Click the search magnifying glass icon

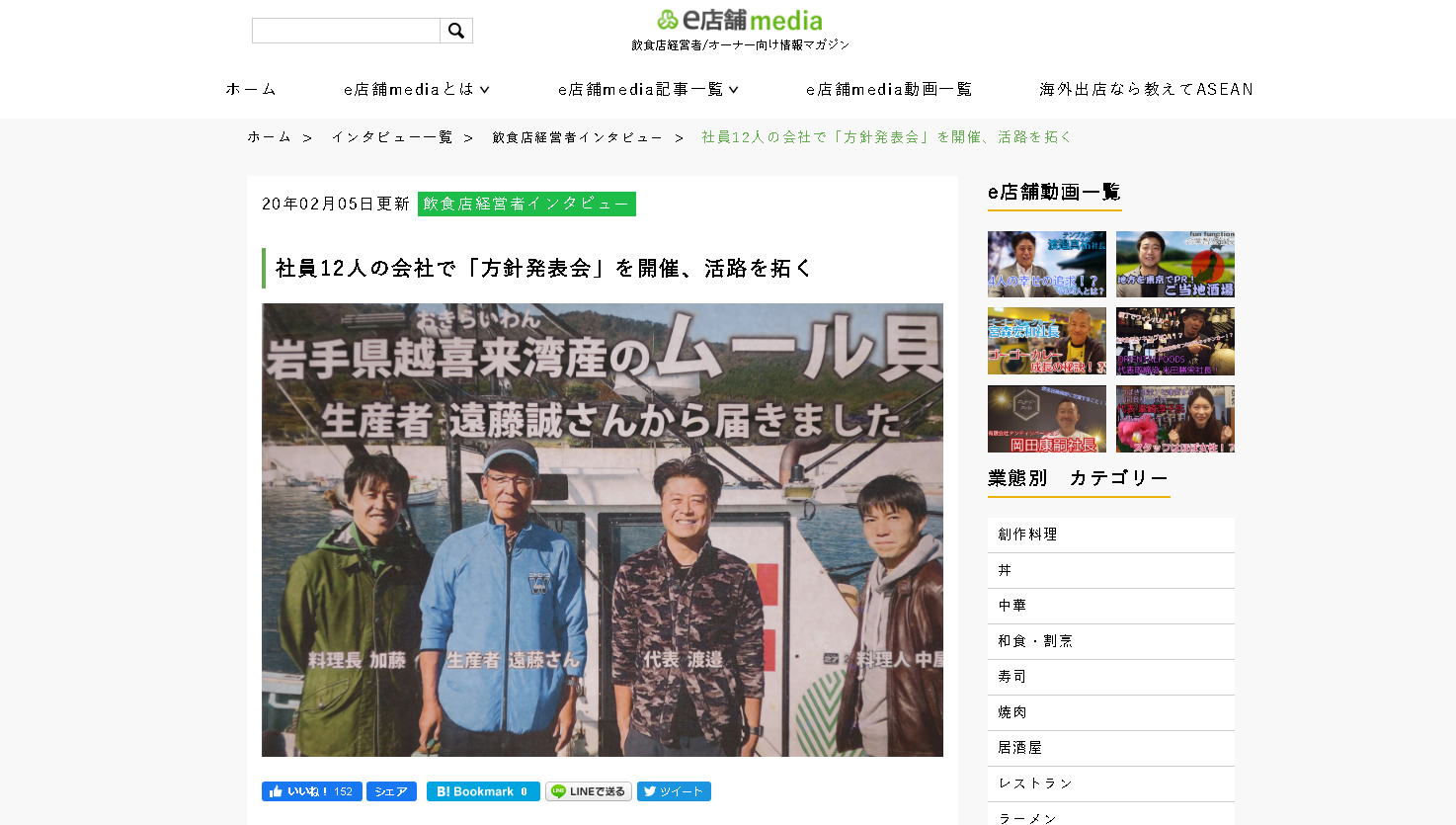456,30
